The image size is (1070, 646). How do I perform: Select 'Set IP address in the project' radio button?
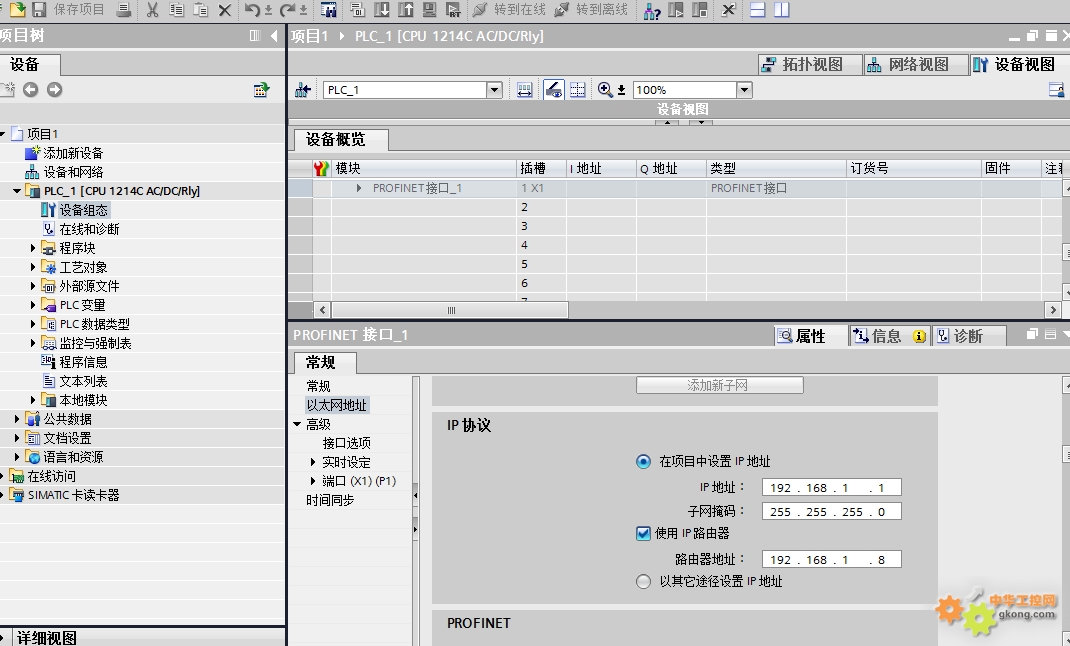[x=643, y=462]
